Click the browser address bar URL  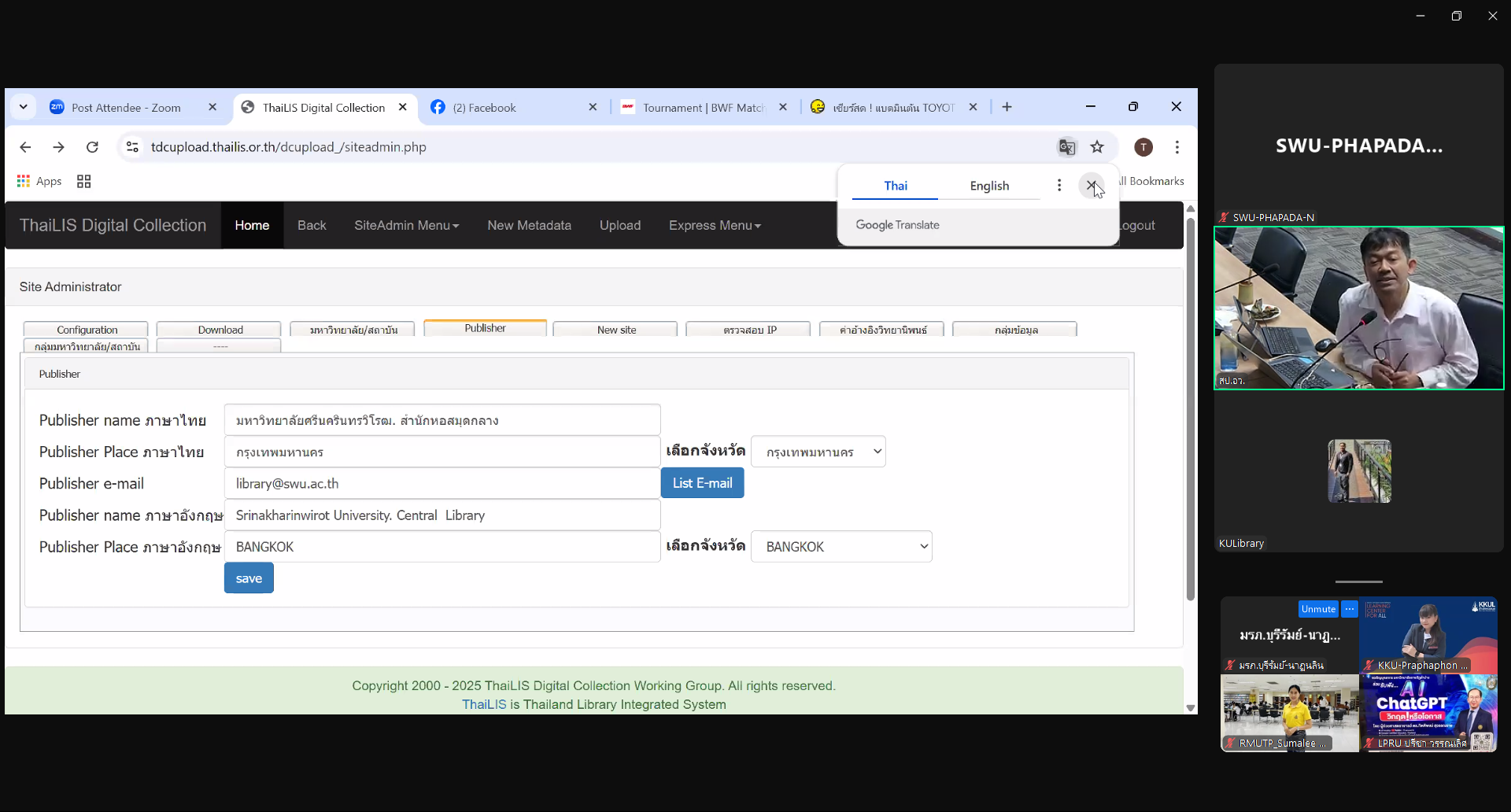(x=289, y=147)
